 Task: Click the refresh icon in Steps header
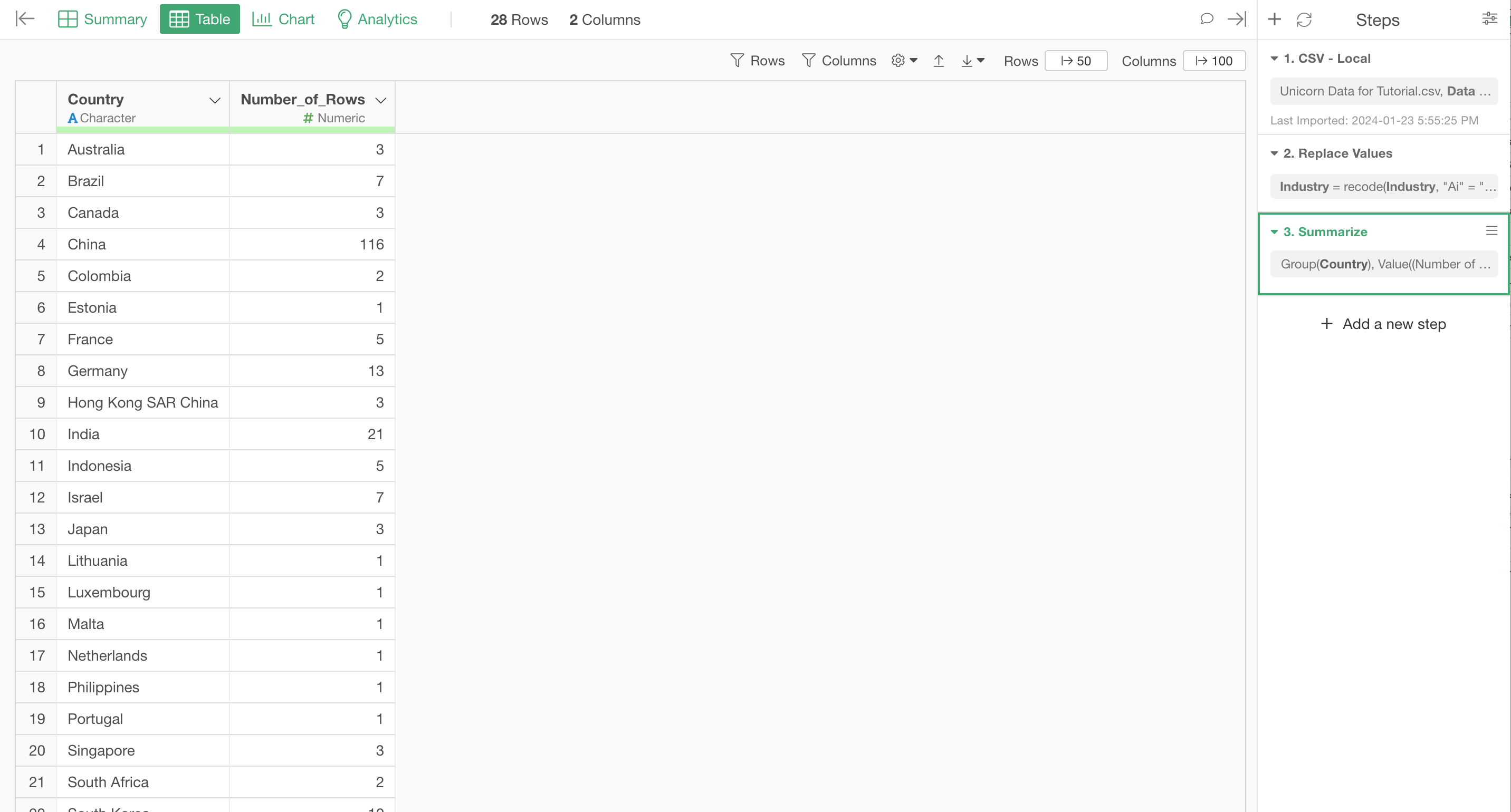click(x=1304, y=20)
